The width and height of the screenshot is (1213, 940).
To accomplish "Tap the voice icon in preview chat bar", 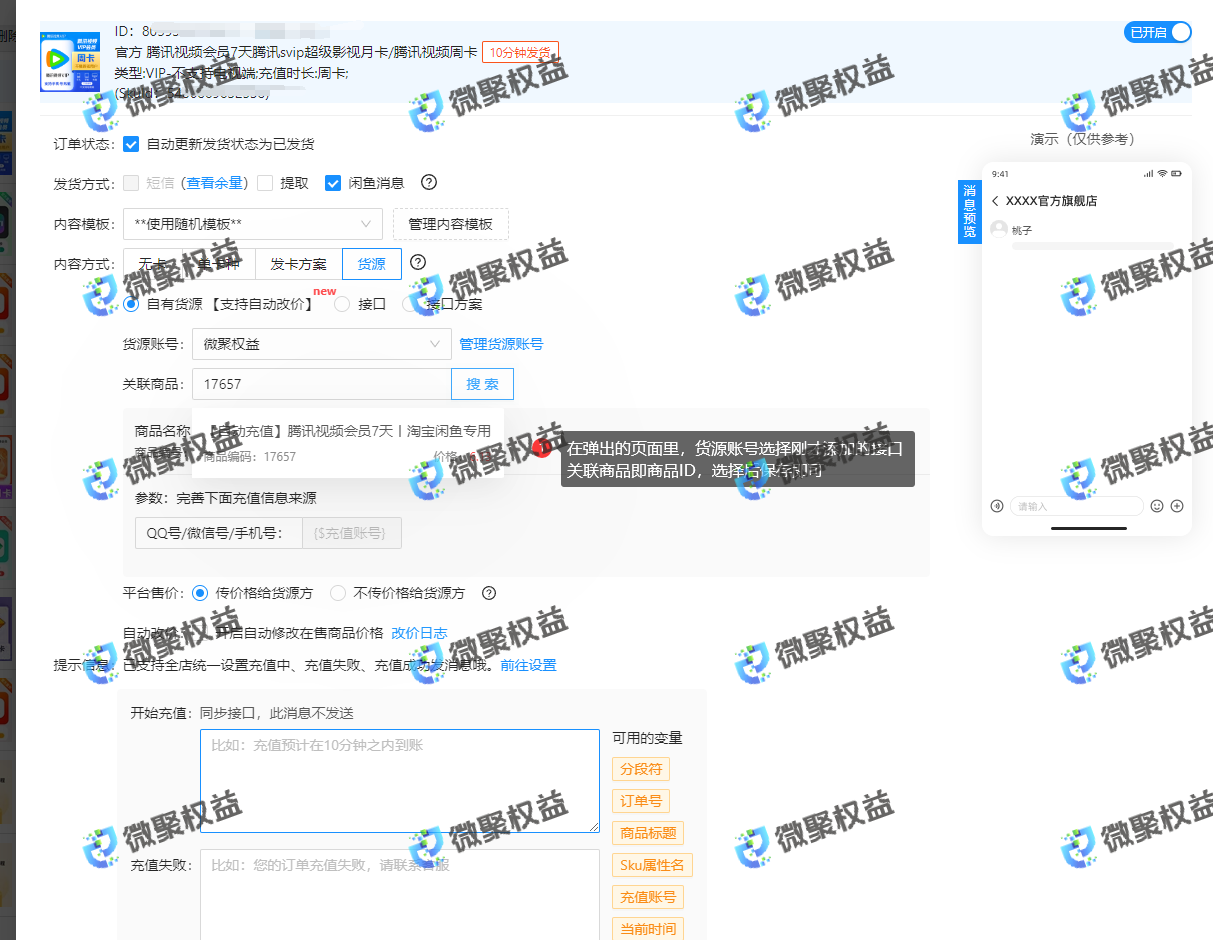I will tap(997, 506).
